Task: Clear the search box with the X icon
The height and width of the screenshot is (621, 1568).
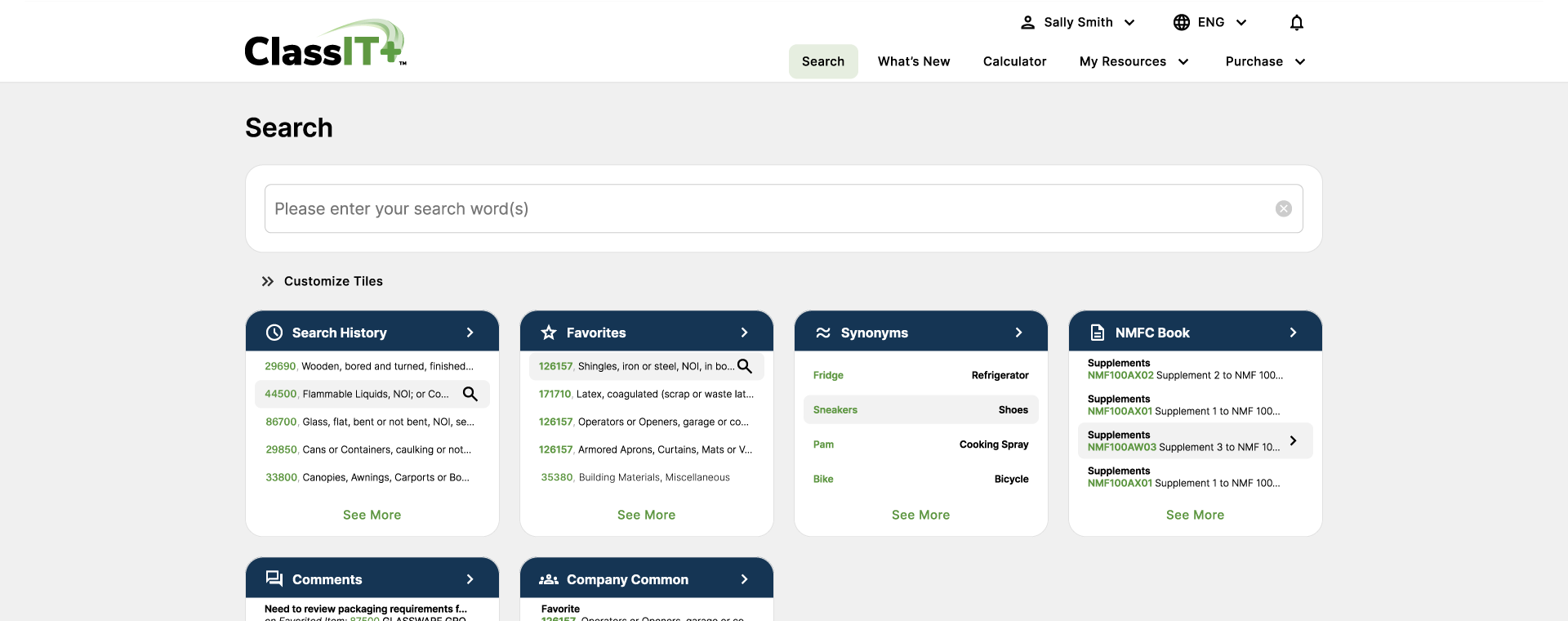Action: pyautogui.click(x=1283, y=209)
